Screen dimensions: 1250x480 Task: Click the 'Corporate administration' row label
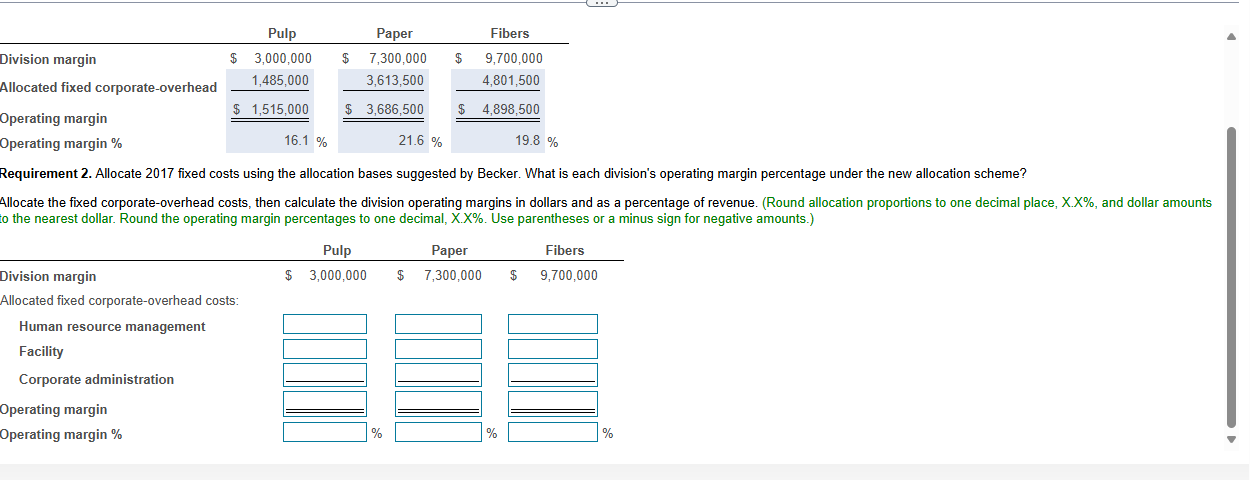tap(96, 379)
